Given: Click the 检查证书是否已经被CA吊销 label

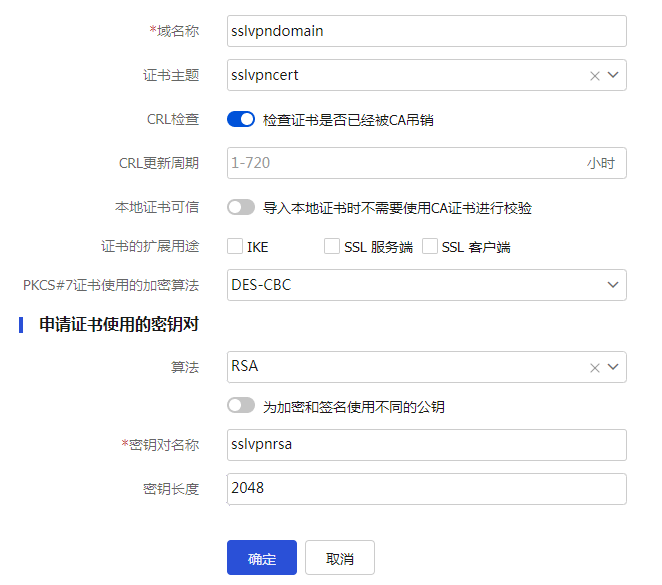Looking at the screenshot, I should (x=348, y=120).
